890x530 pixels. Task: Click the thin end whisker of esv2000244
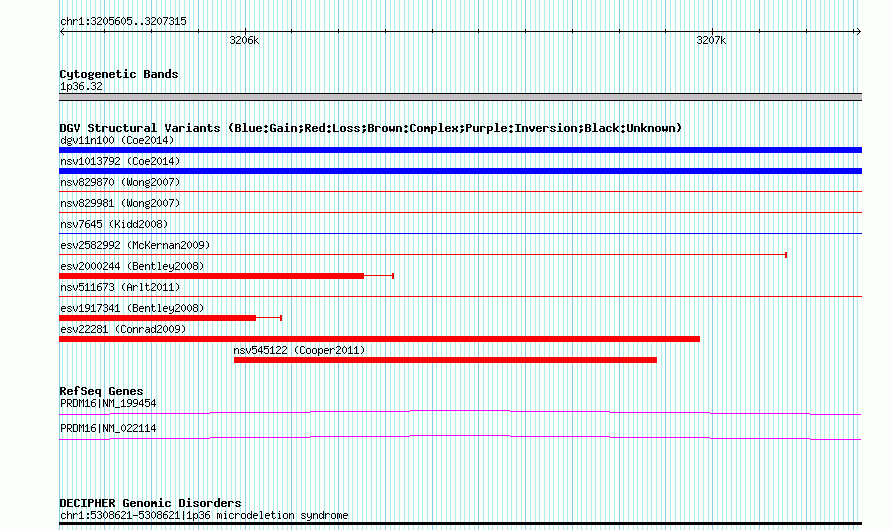(x=379, y=276)
